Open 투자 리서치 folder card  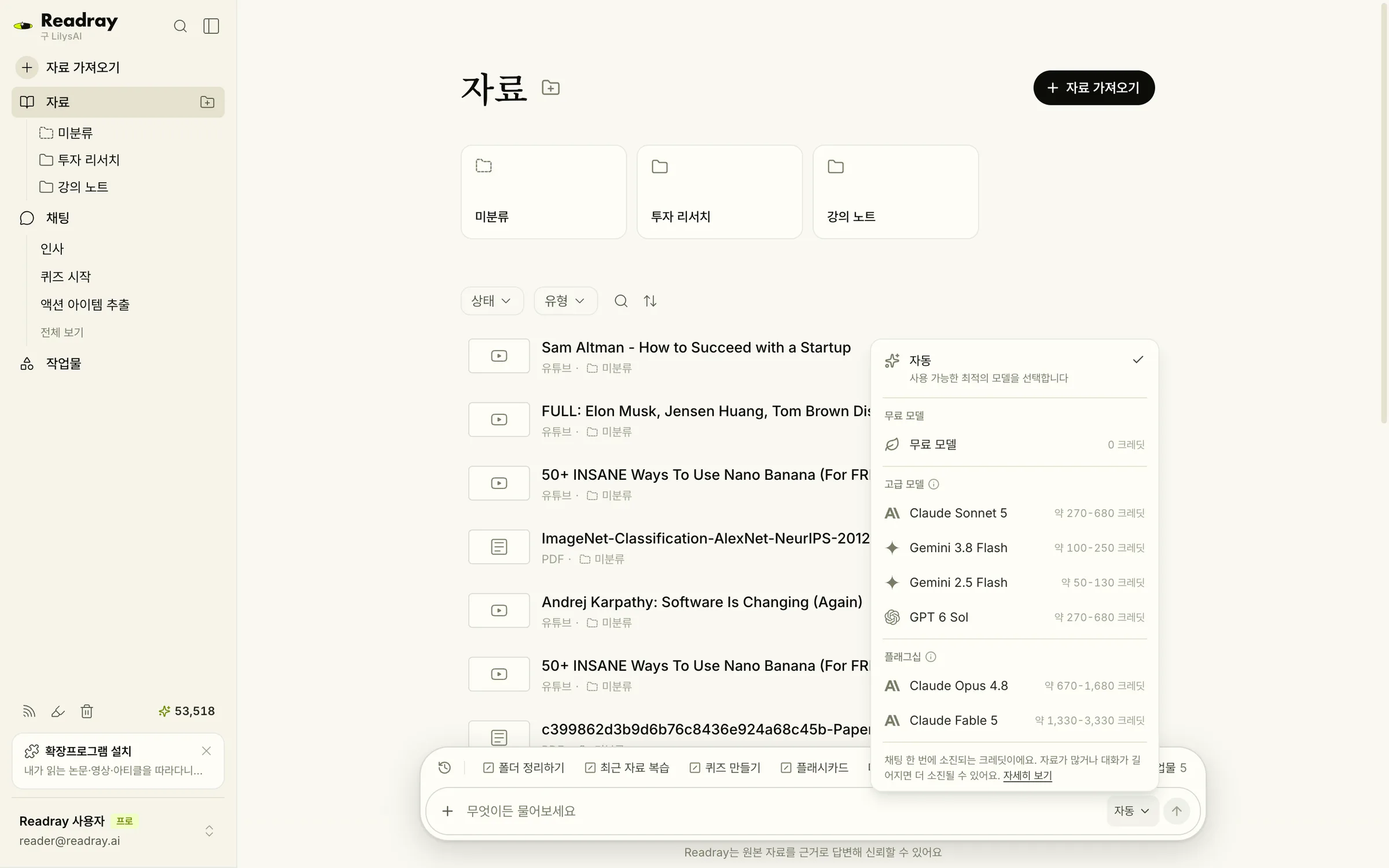[x=719, y=192]
